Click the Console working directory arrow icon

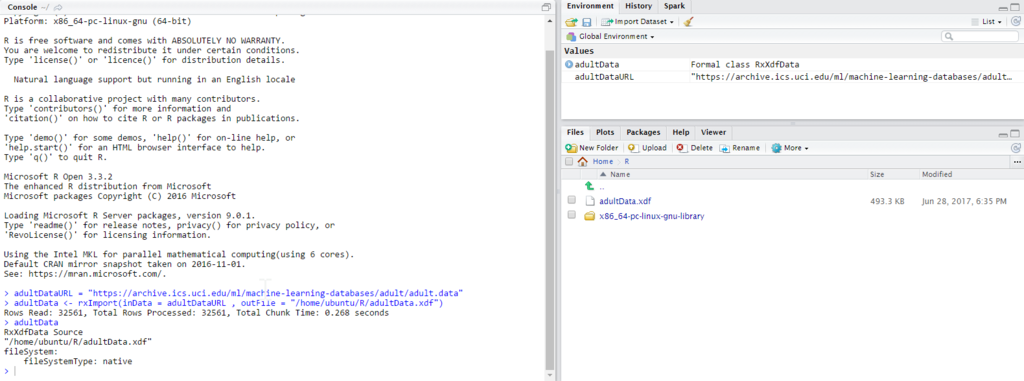point(58,7)
